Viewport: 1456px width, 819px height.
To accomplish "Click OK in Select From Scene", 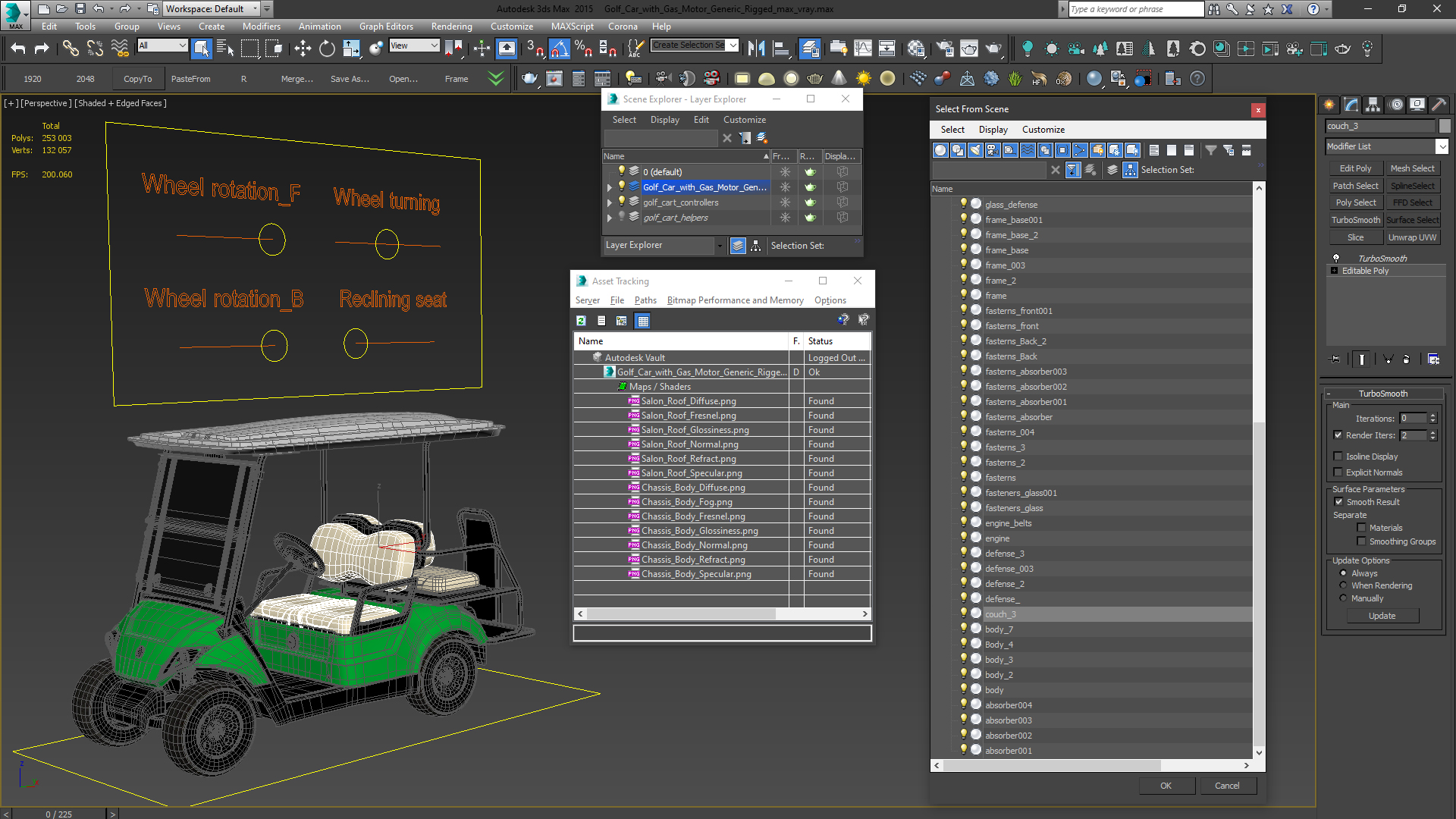I will 1166,786.
